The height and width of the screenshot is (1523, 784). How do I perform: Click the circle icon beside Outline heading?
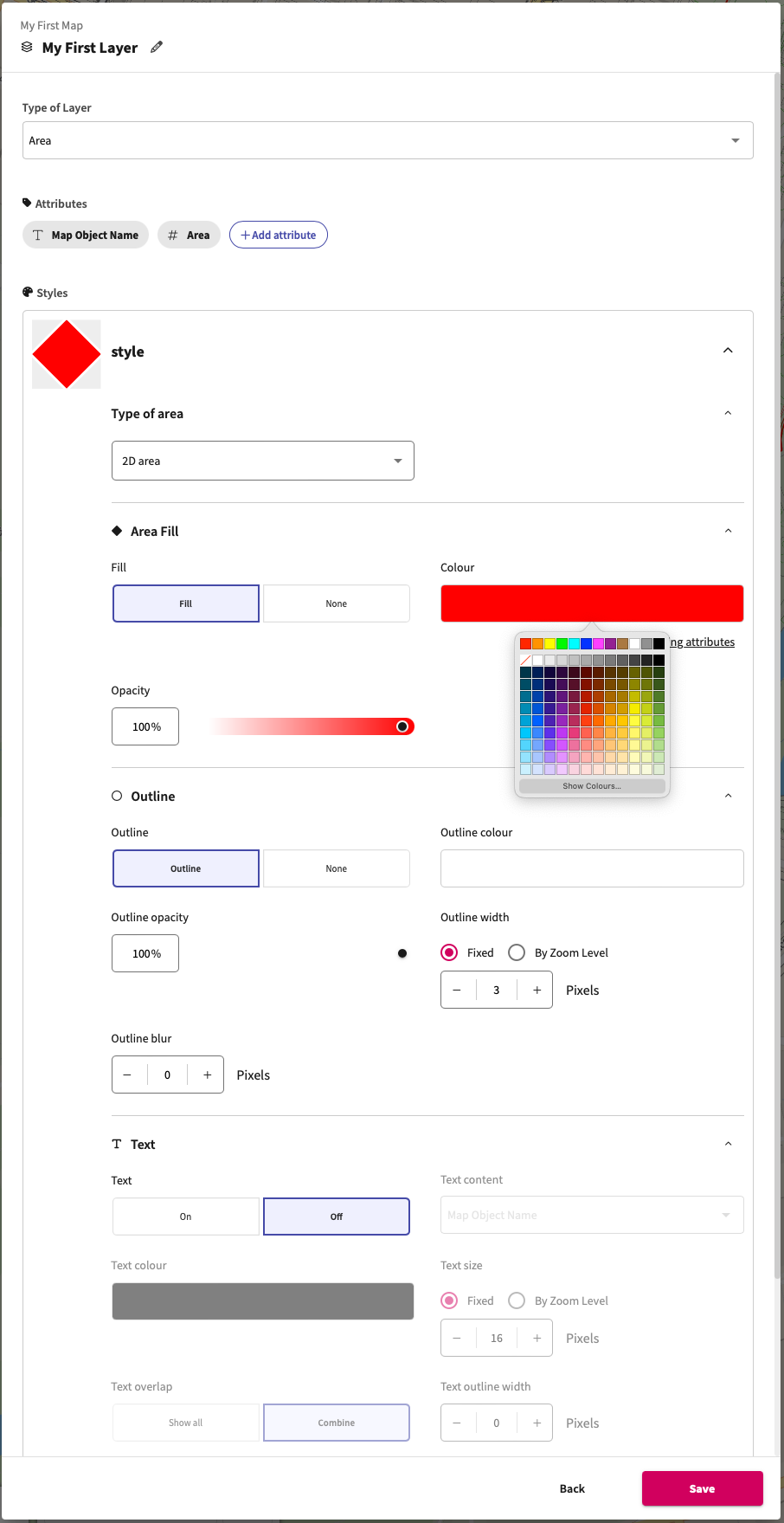[x=117, y=796]
